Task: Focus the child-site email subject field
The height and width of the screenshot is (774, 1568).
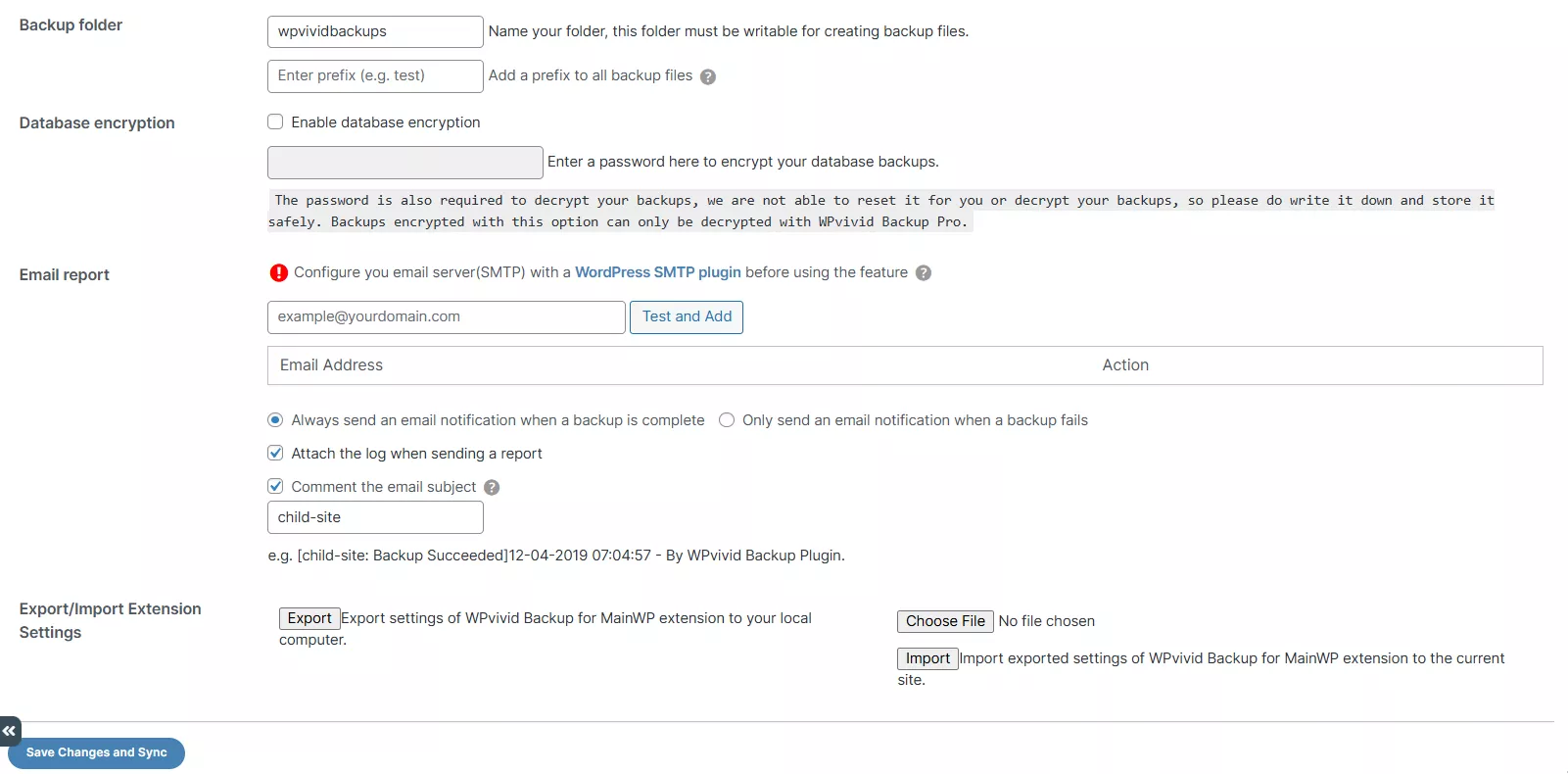Action: point(375,517)
